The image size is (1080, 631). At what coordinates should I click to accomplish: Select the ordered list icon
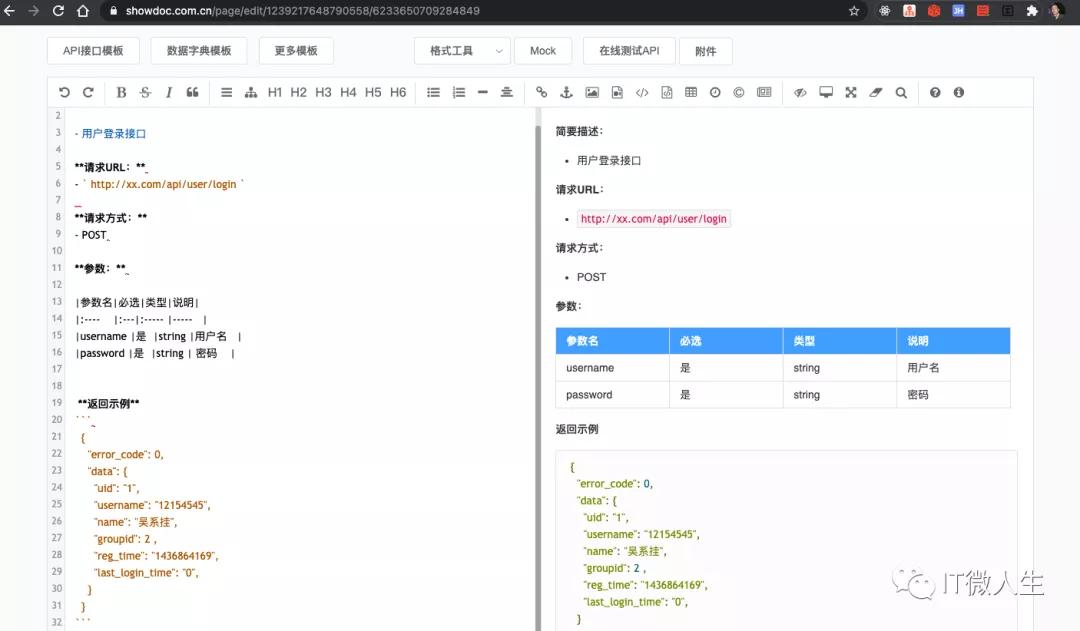click(459, 92)
